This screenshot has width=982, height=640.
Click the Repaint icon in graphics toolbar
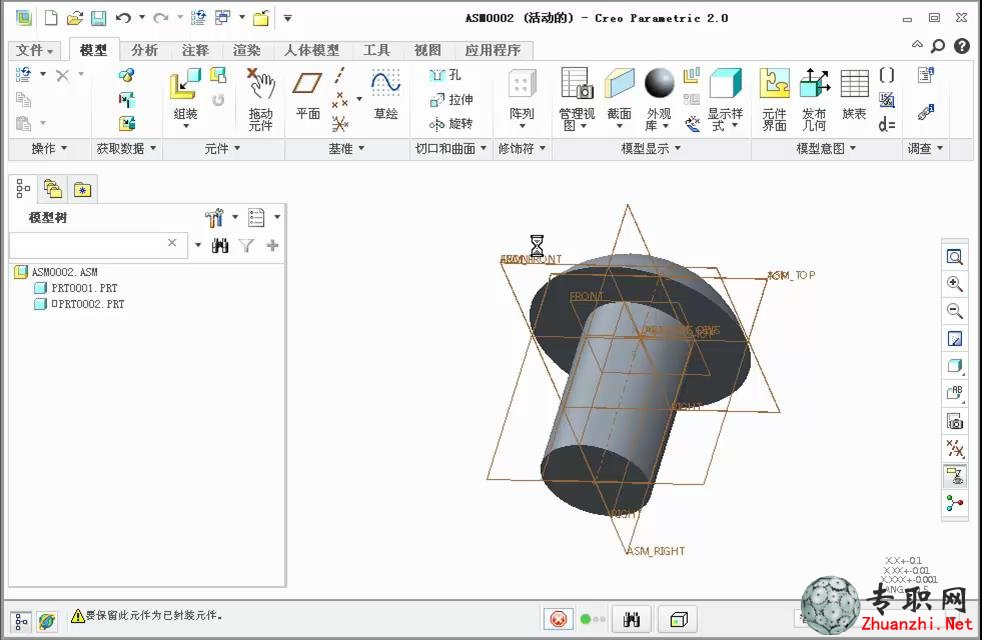[954, 339]
